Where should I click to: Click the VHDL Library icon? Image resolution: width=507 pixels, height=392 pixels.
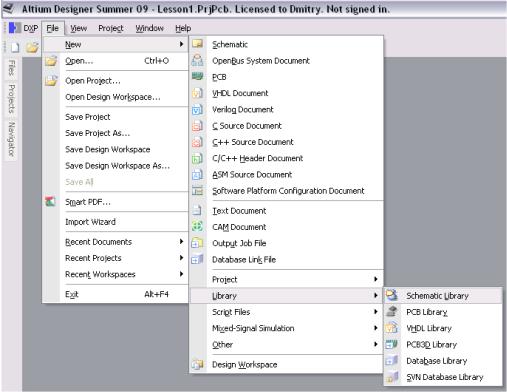(x=392, y=328)
